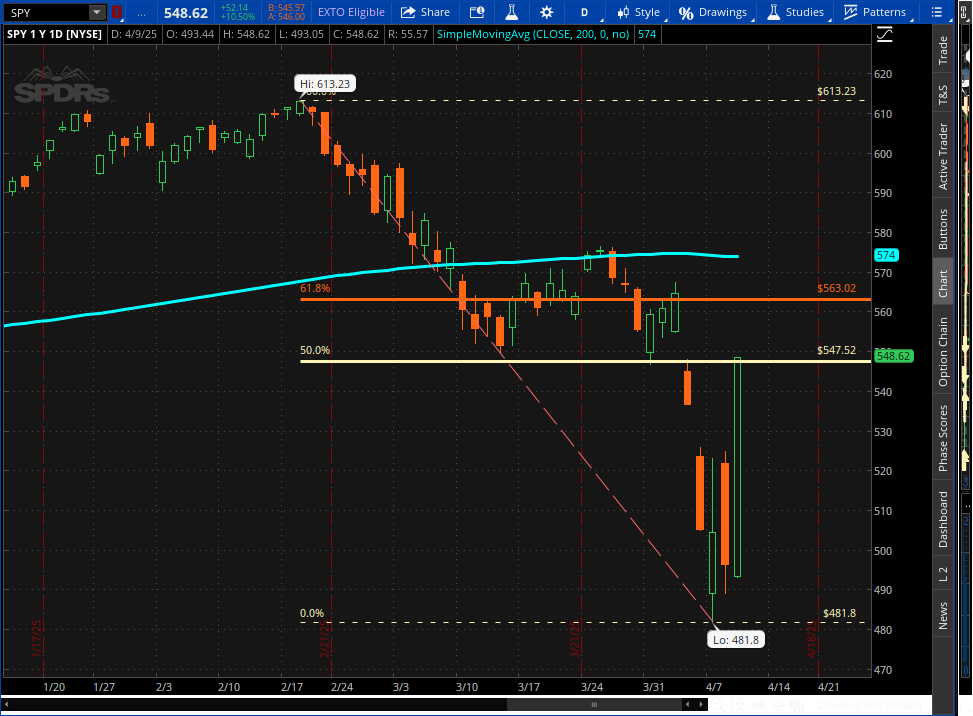Open the ellipsis symbol actions button
This screenshot has height=716, width=973.
(x=141, y=12)
